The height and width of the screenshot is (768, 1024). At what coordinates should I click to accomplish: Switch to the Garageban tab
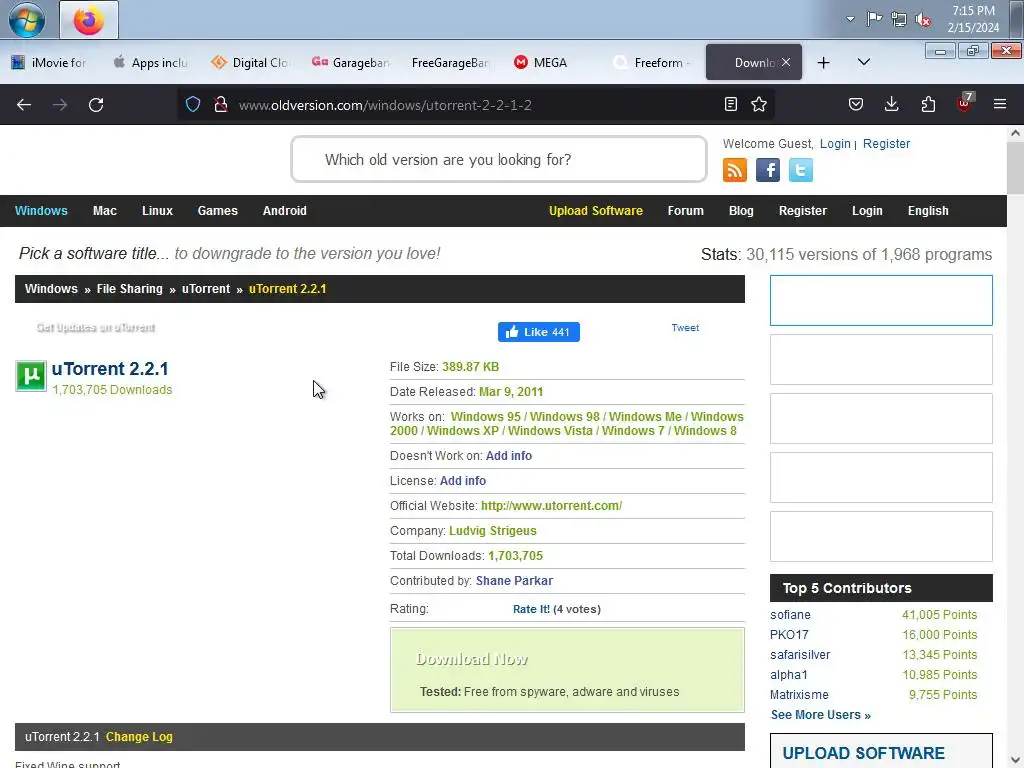[x=350, y=63]
